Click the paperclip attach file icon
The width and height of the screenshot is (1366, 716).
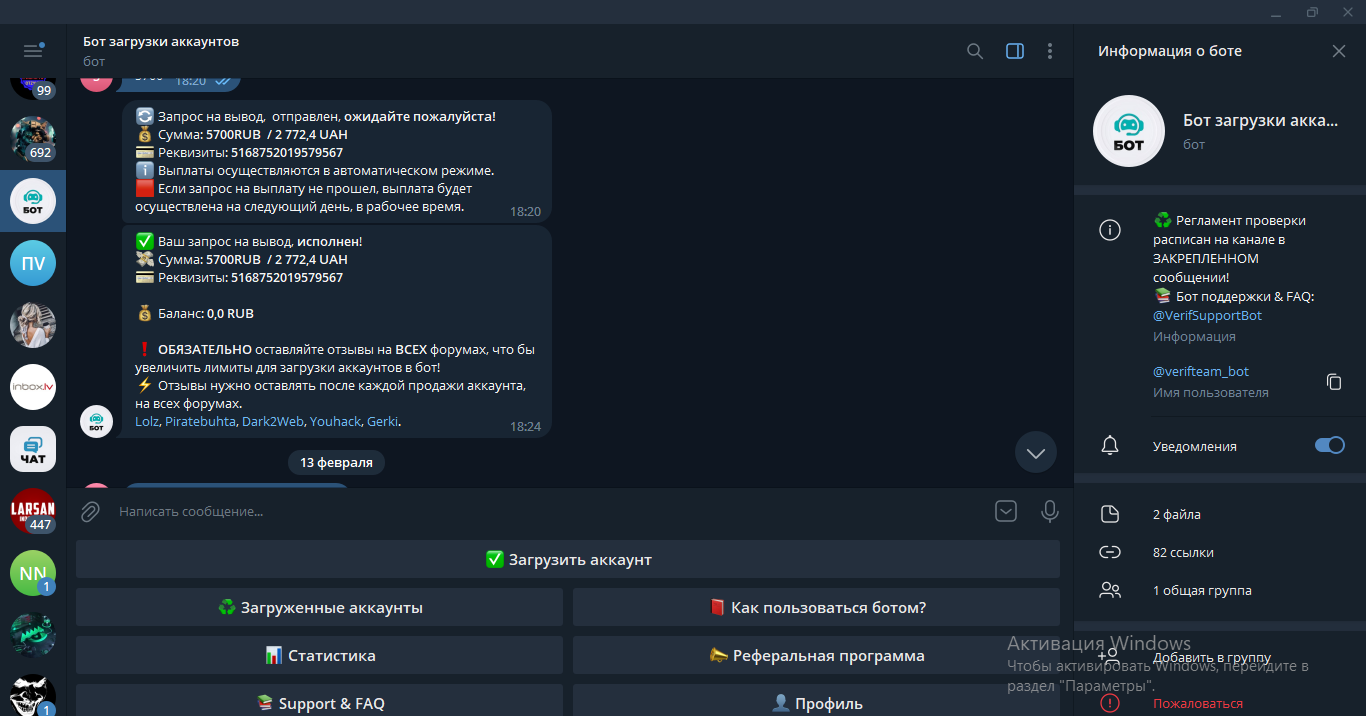[91, 512]
